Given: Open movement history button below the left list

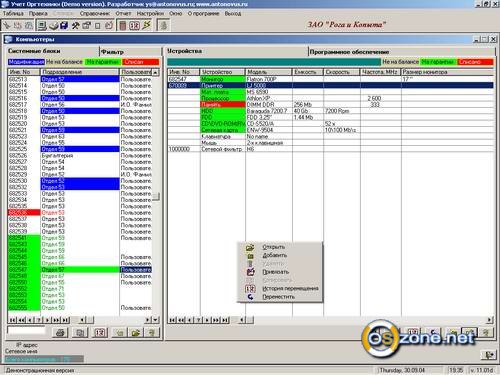Looking at the screenshot, I should coord(100,332).
